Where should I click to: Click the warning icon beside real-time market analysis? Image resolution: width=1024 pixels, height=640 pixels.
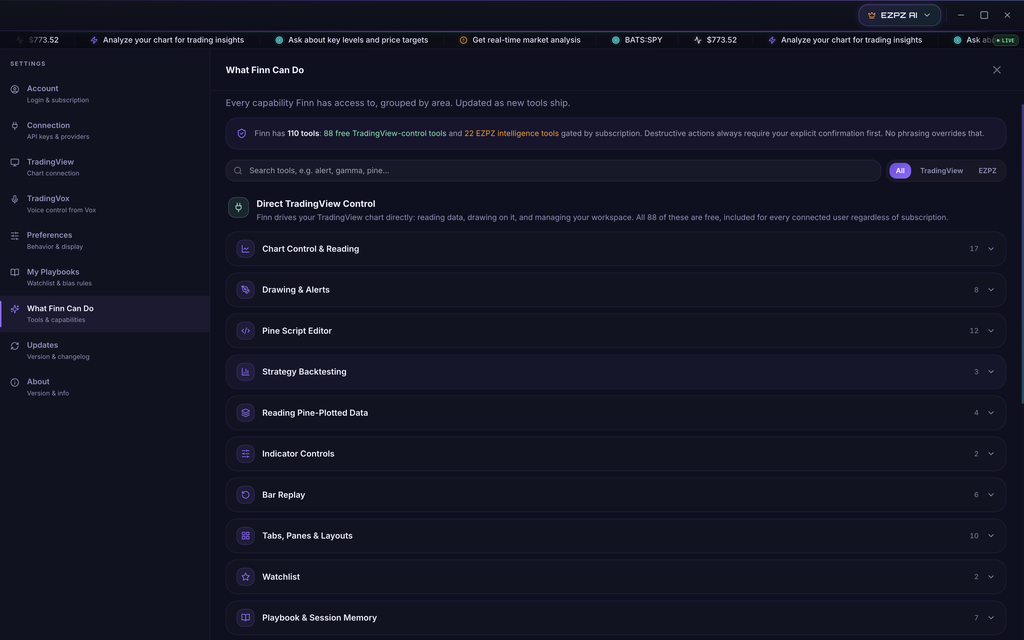point(463,40)
